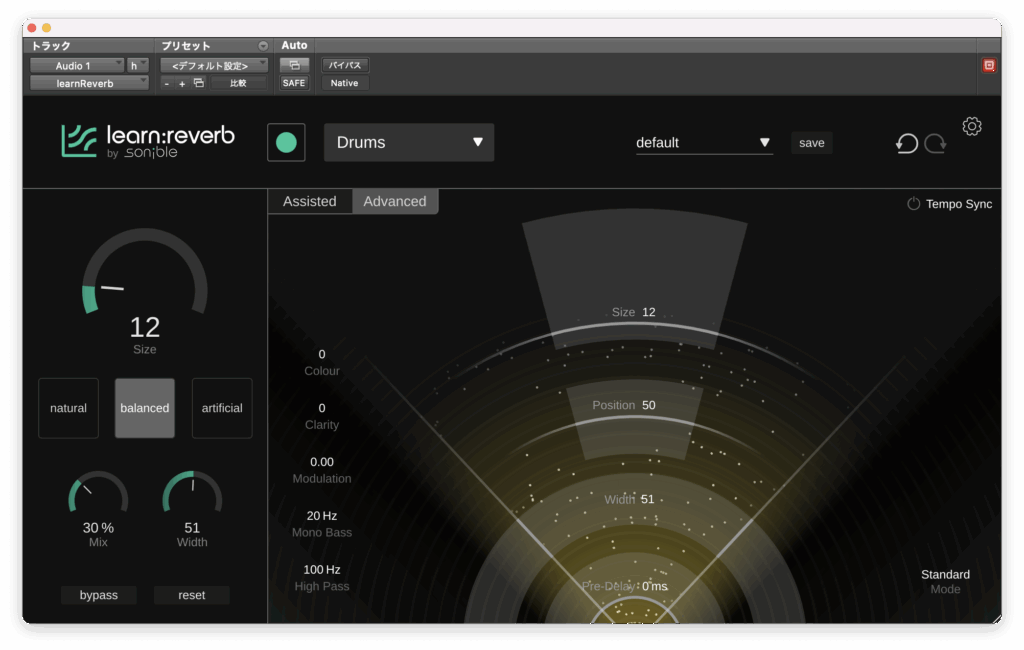Toggle the bypass button

pos(99,595)
